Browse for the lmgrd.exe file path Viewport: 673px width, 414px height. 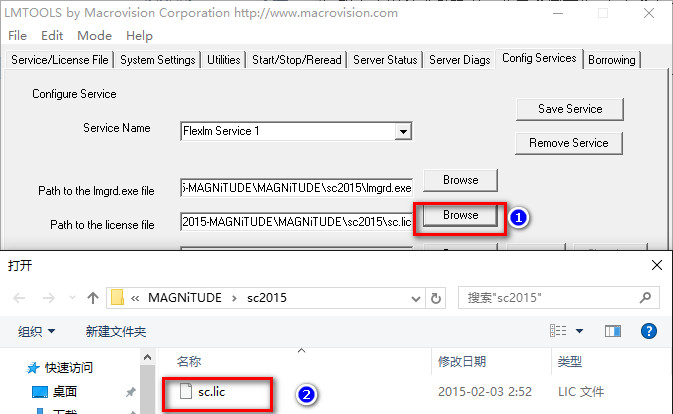tap(461, 180)
